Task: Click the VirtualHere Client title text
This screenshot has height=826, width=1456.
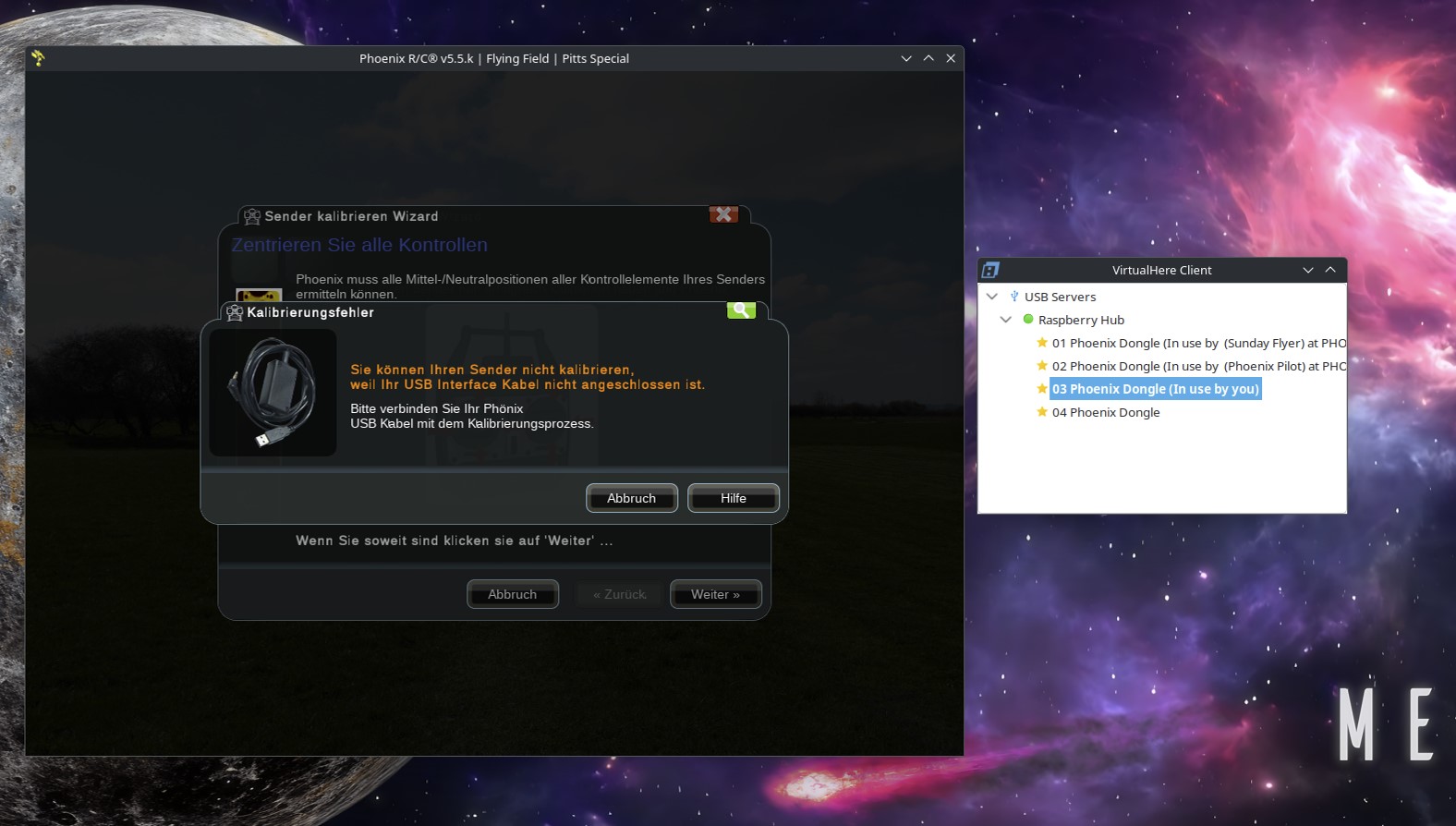Action: point(1162,270)
